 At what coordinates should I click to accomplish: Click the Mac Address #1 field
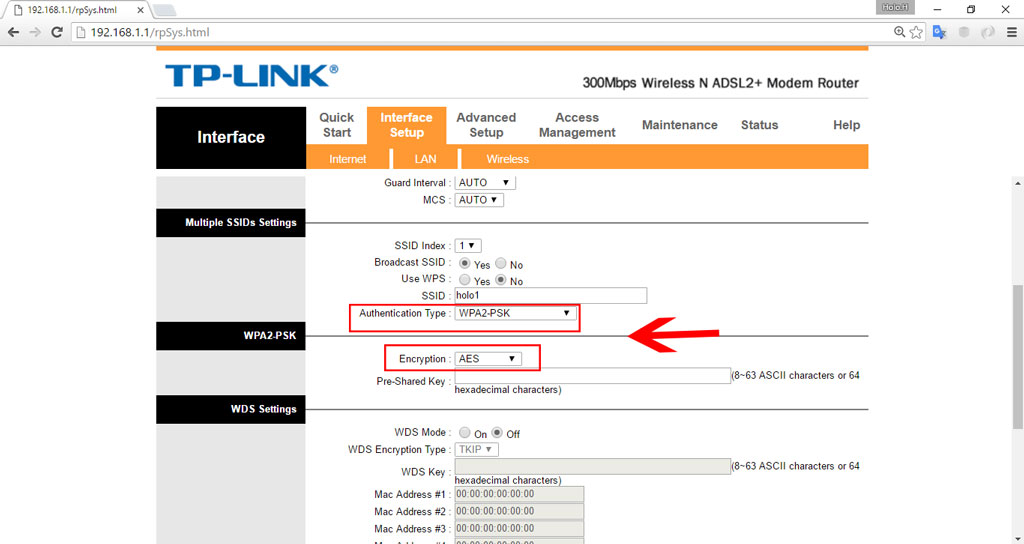[x=519, y=494]
